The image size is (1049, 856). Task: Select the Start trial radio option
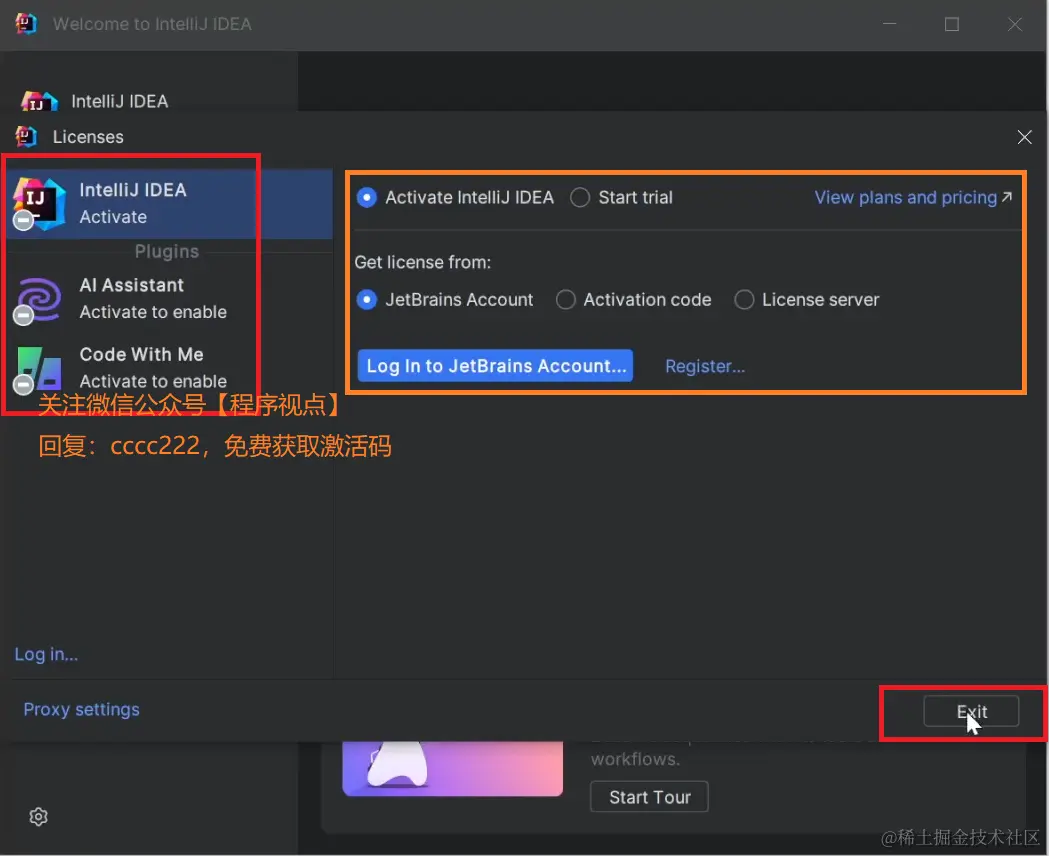[x=622, y=198]
